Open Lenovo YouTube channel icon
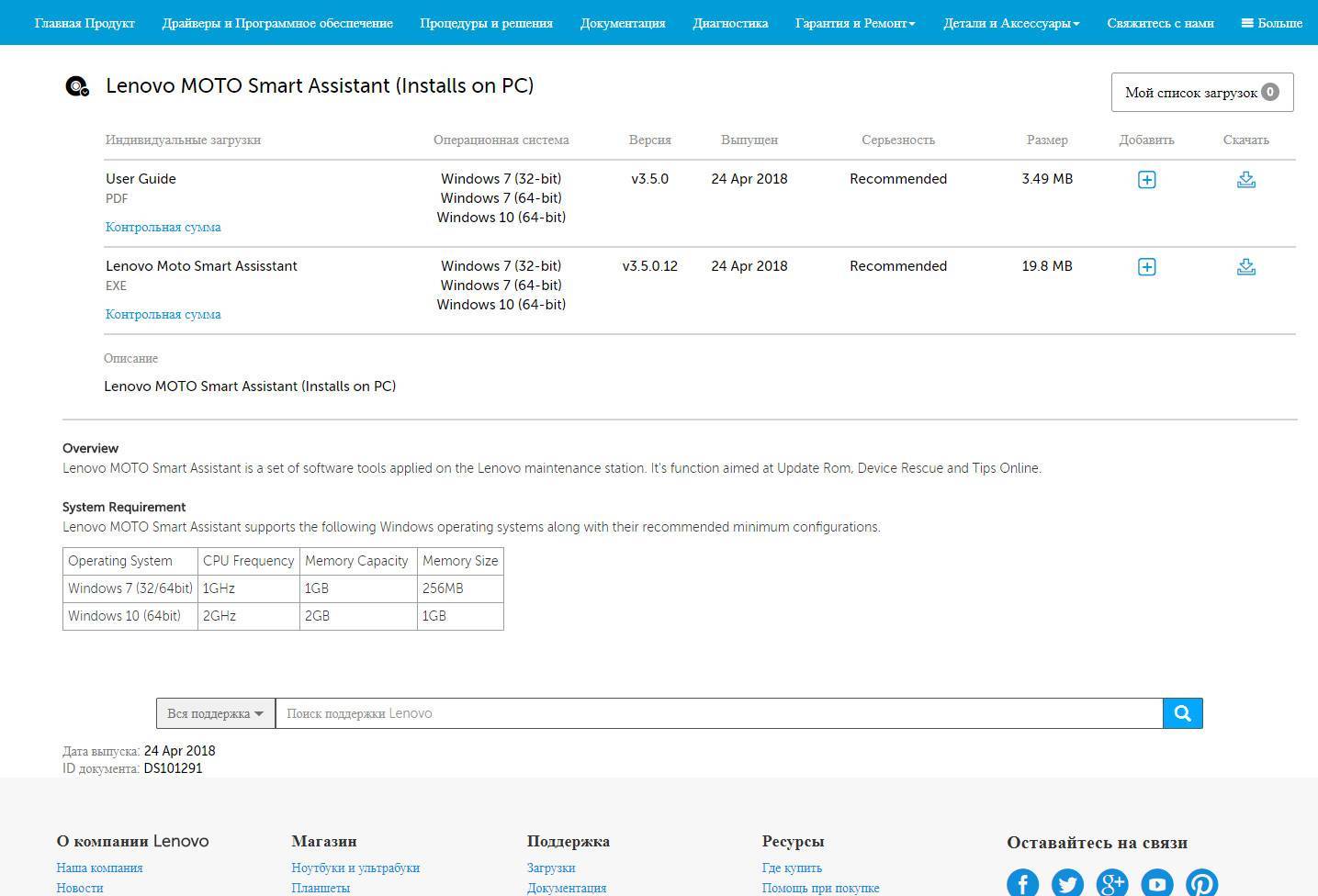This screenshot has width=1318, height=896. click(1157, 883)
